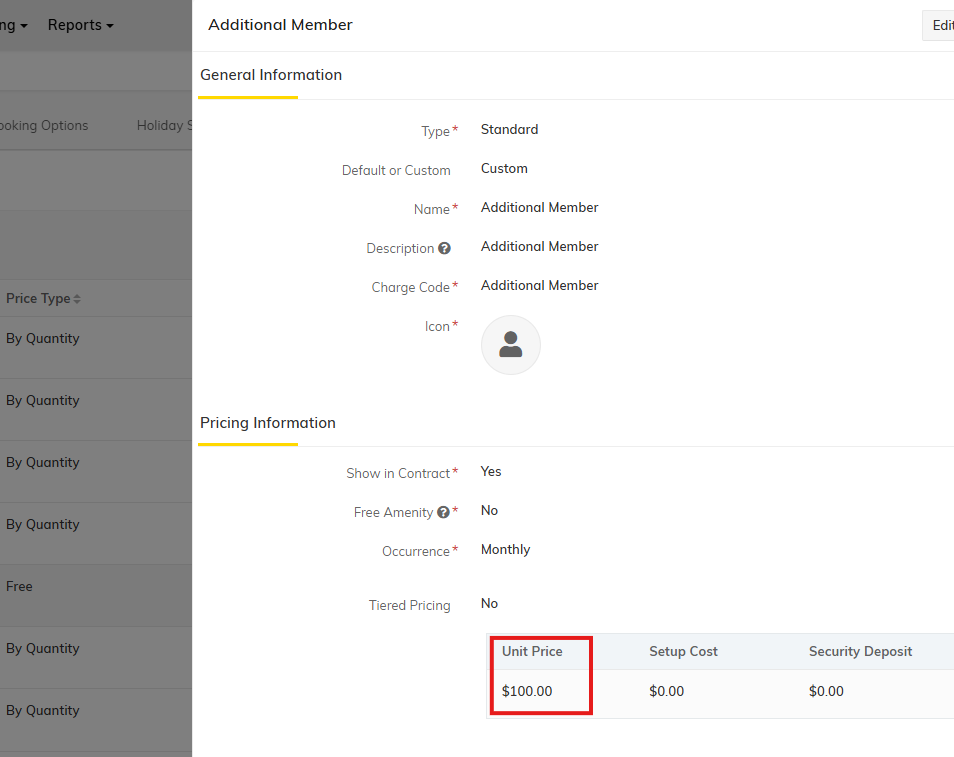This screenshot has height=757, width=954.
Task: Open the Reports dropdown menu
Action: (80, 25)
